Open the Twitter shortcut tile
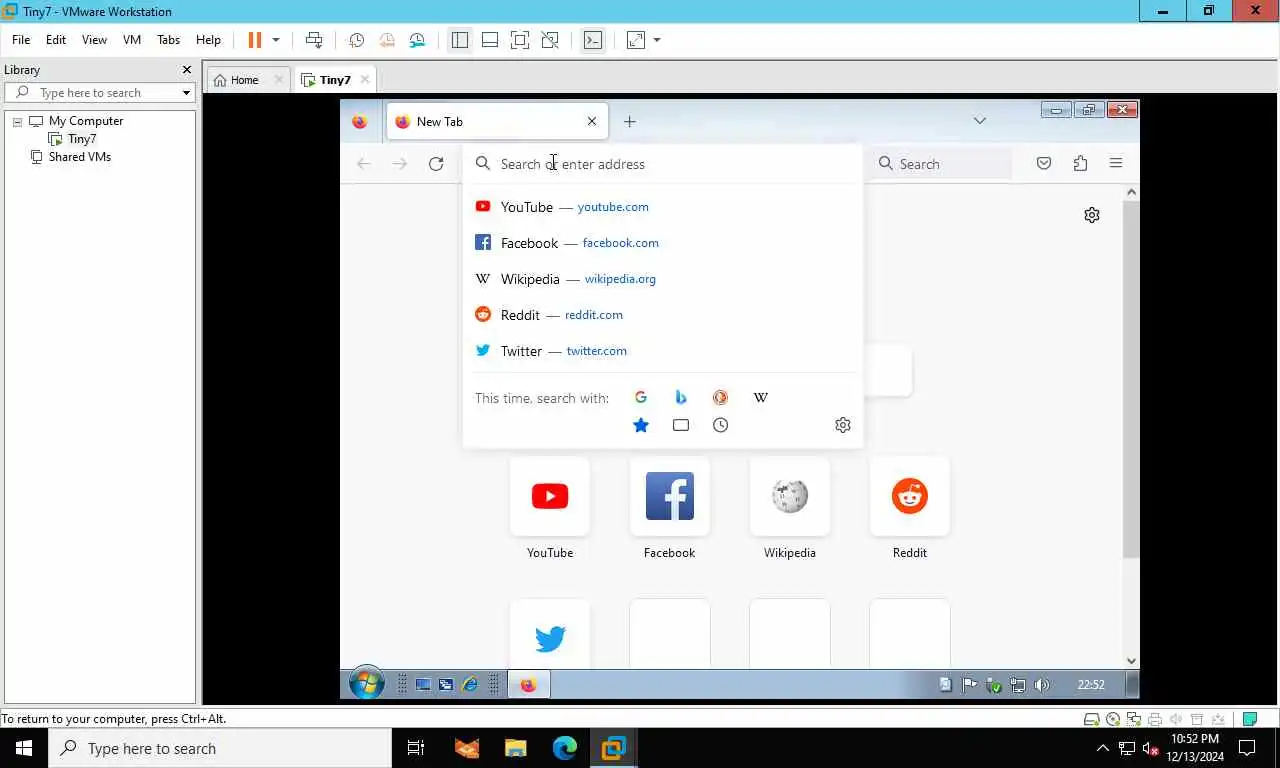Image resolution: width=1280 pixels, height=768 pixels. click(550, 634)
